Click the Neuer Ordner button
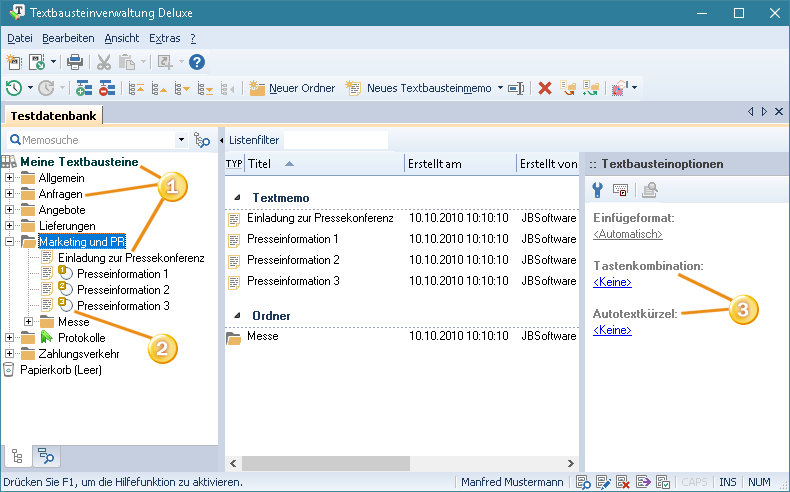The image size is (790, 492). (292, 88)
